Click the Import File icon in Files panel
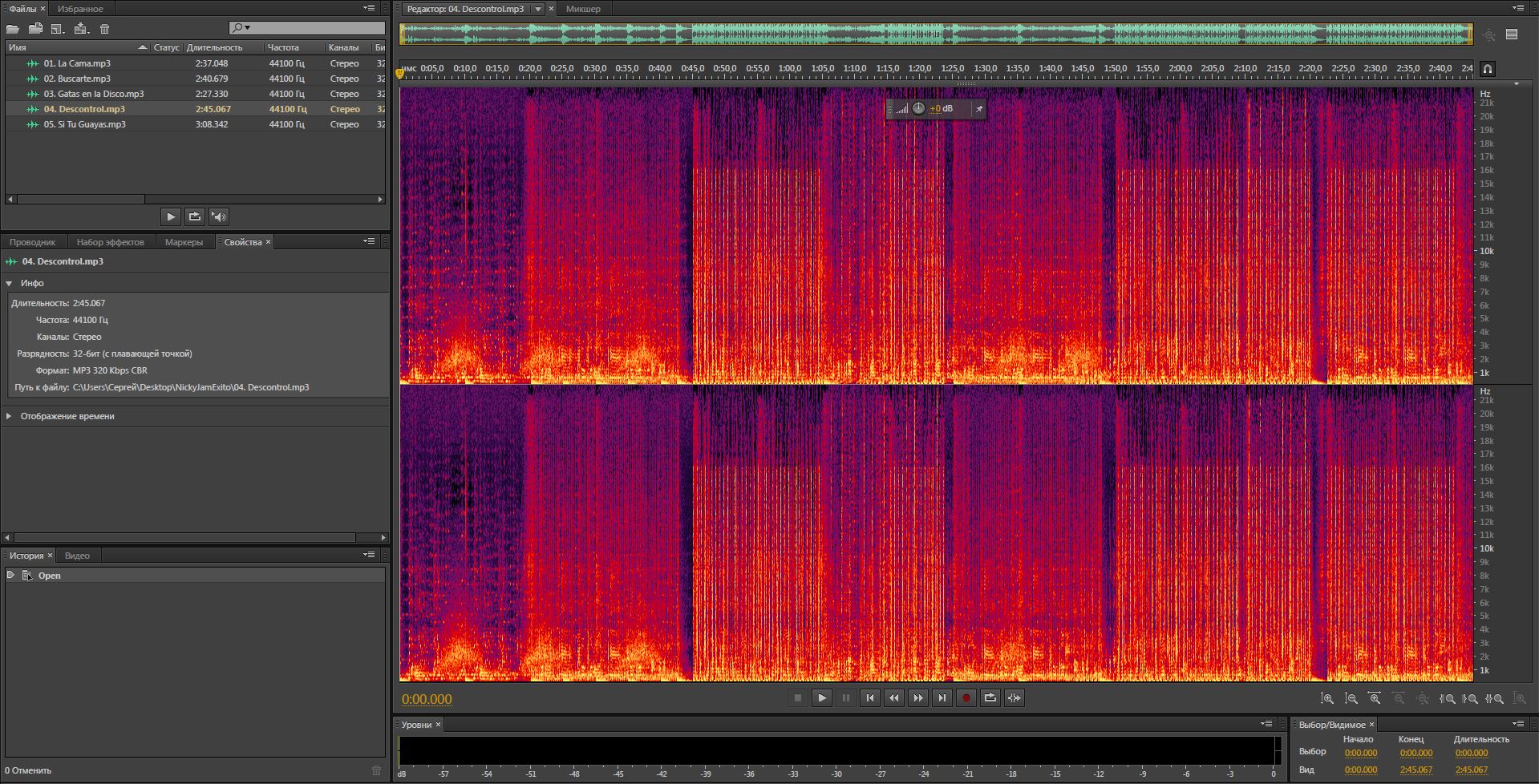1539x784 pixels. tap(35, 29)
